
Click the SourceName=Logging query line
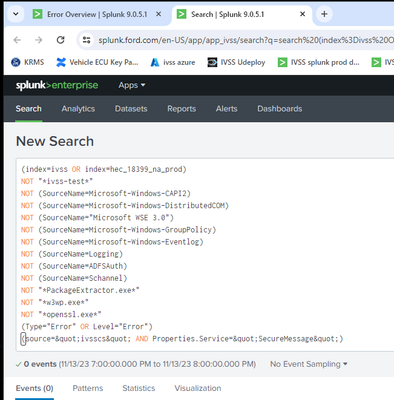click(x=72, y=254)
